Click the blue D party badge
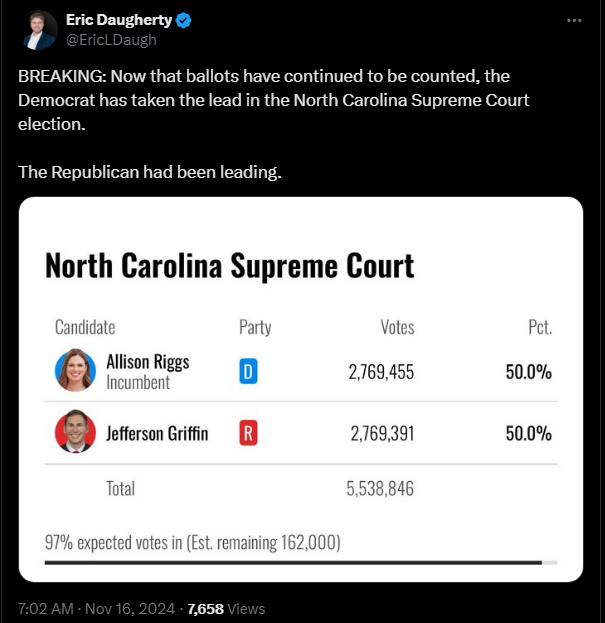This screenshot has height=623, width=605. pyautogui.click(x=248, y=371)
